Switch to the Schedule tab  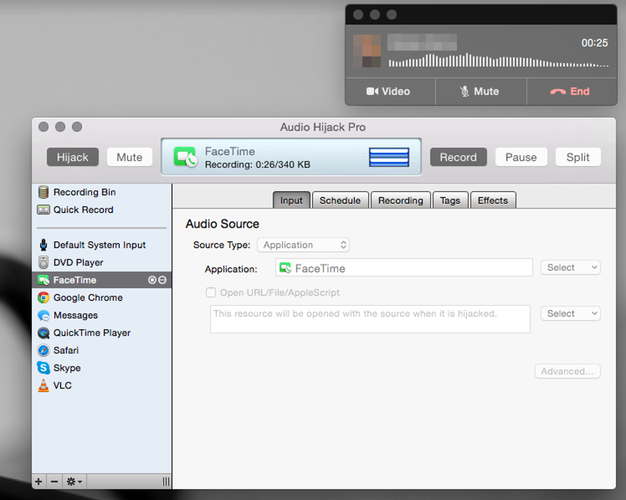point(340,200)
